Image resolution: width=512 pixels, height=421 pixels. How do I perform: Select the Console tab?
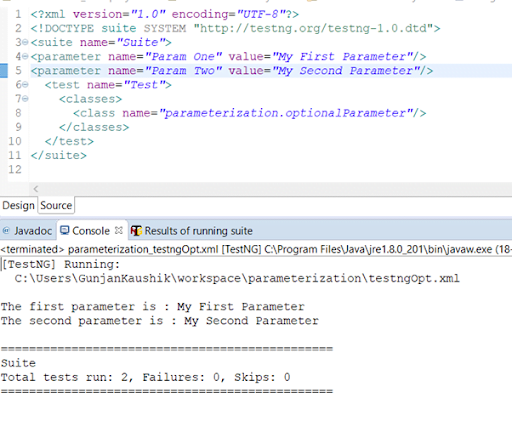91,231
